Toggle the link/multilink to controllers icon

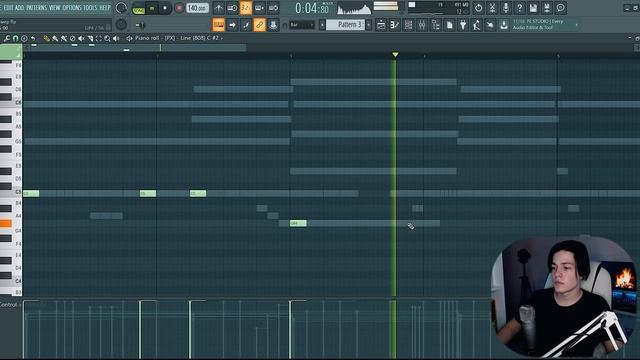coord(259,25)
